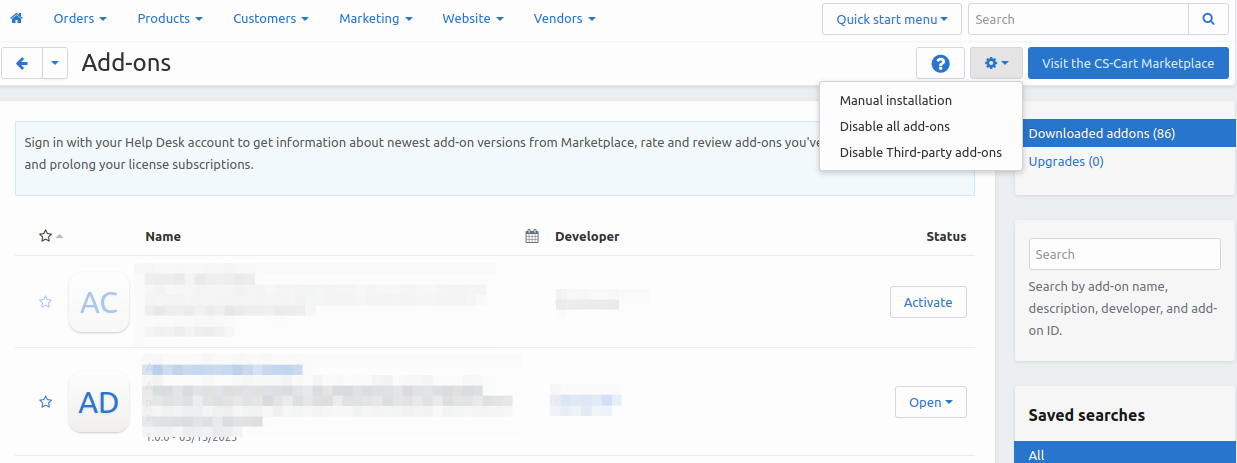Open the Website menu
This screenshot has width=1237, height=463.
(x=472, y=18)
